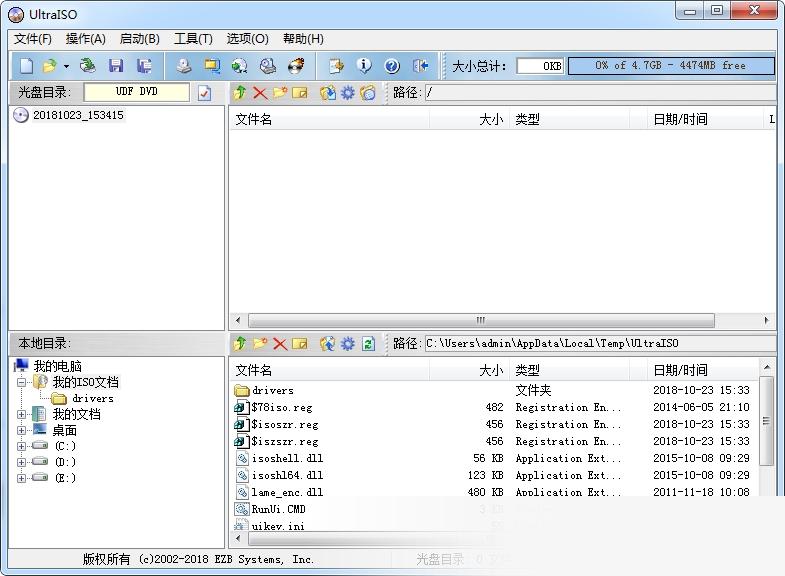Click the green refresh icon in local directory toolbar
The image size is (785, 576).
[x=368, y=344]
